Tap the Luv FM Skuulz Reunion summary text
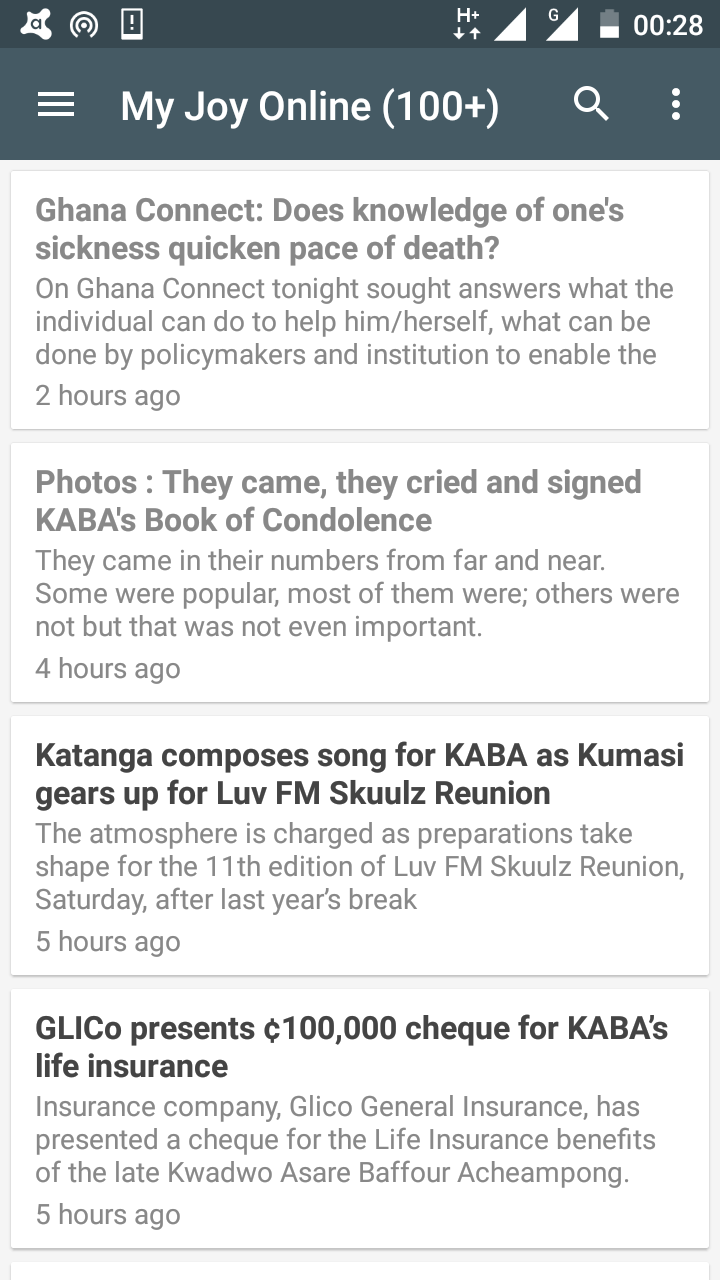The height and width of the screenshot is (1280, 720). (360, 866)
